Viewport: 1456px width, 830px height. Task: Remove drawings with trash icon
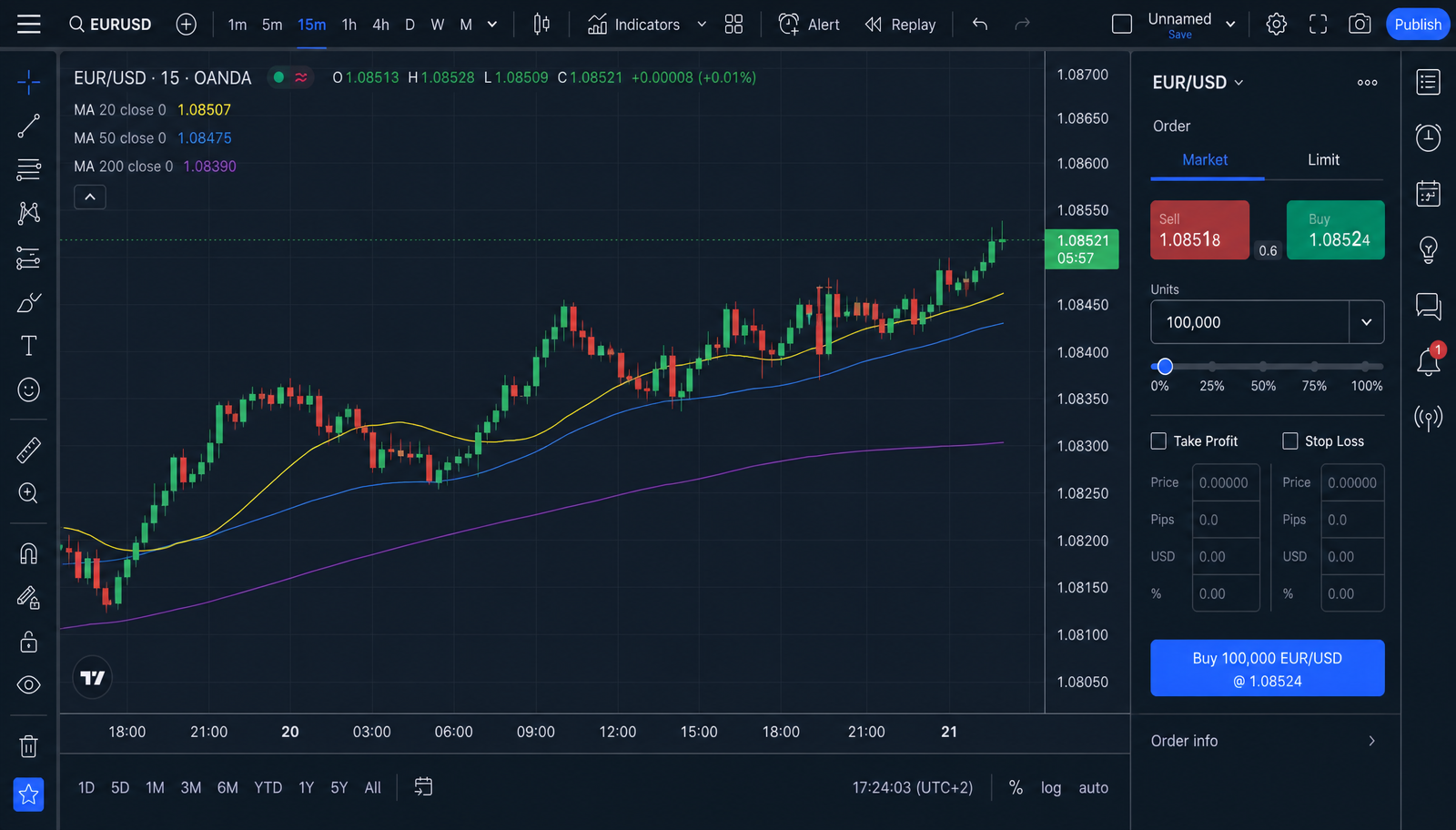[29, 746]
